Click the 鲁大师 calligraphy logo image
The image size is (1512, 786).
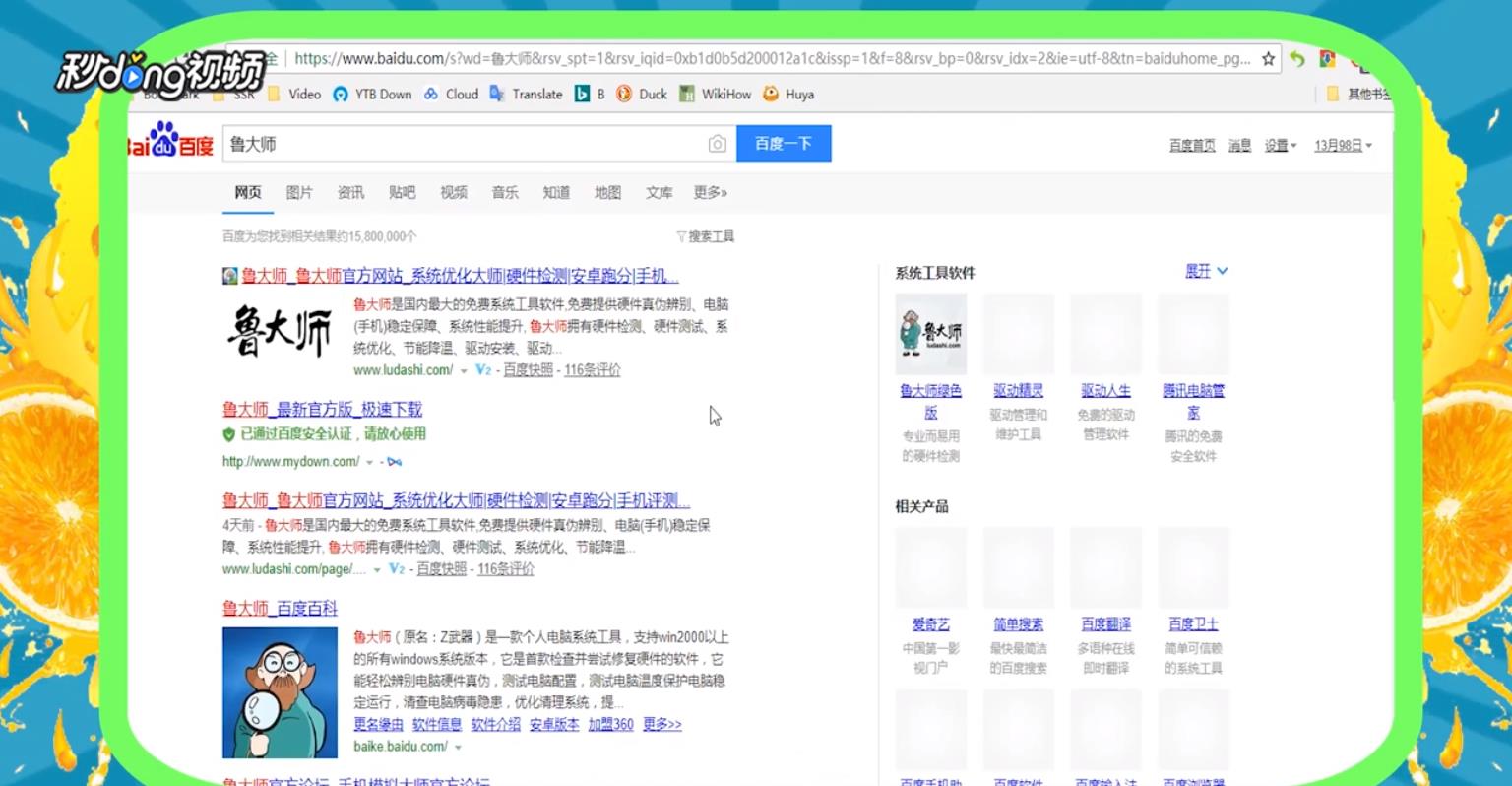point(281,330)
